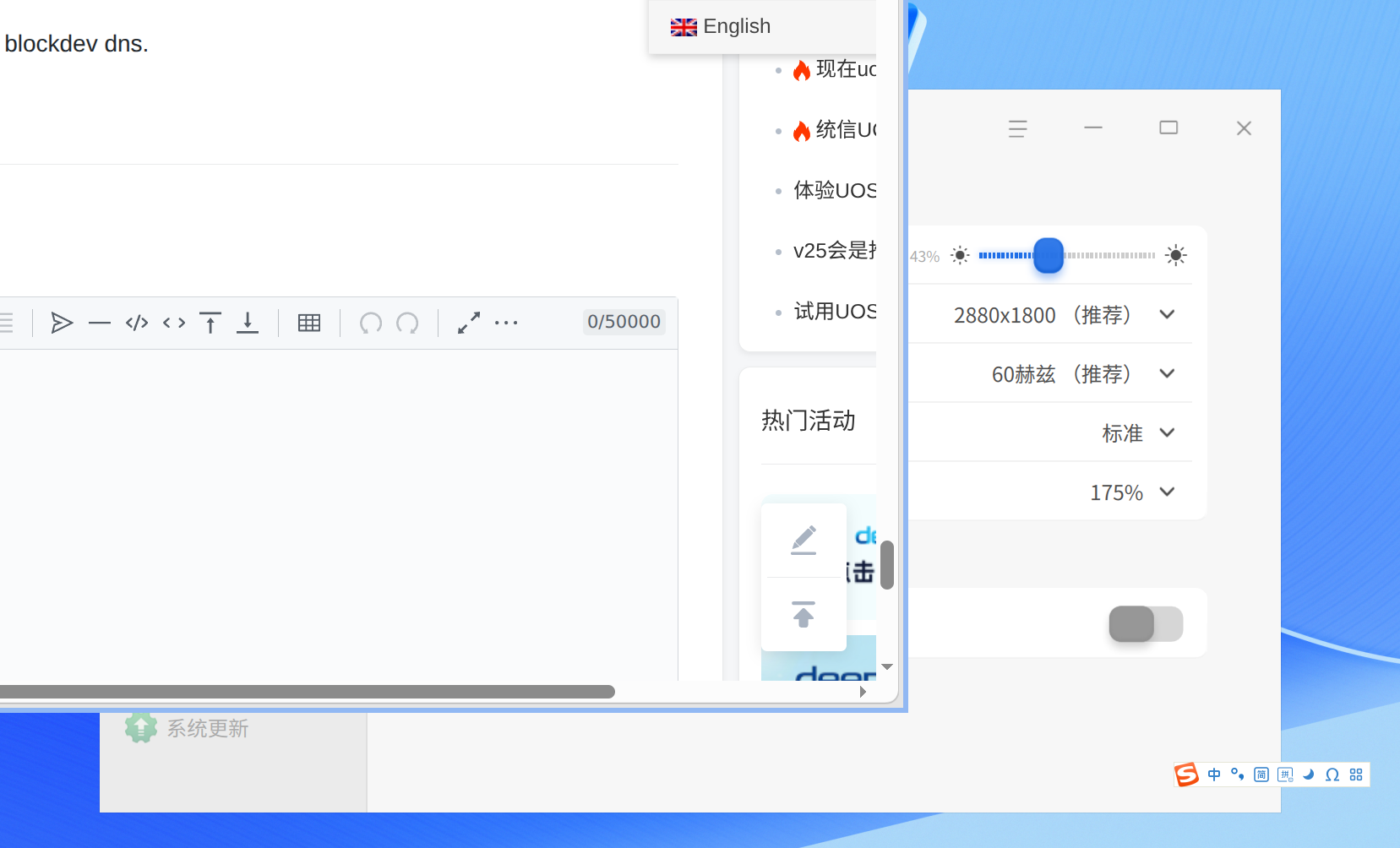Viewport: 1400px width, 848px height.
Task: Toggle Chinese punctuation mode in input bar
Action: click(1238, 775)
